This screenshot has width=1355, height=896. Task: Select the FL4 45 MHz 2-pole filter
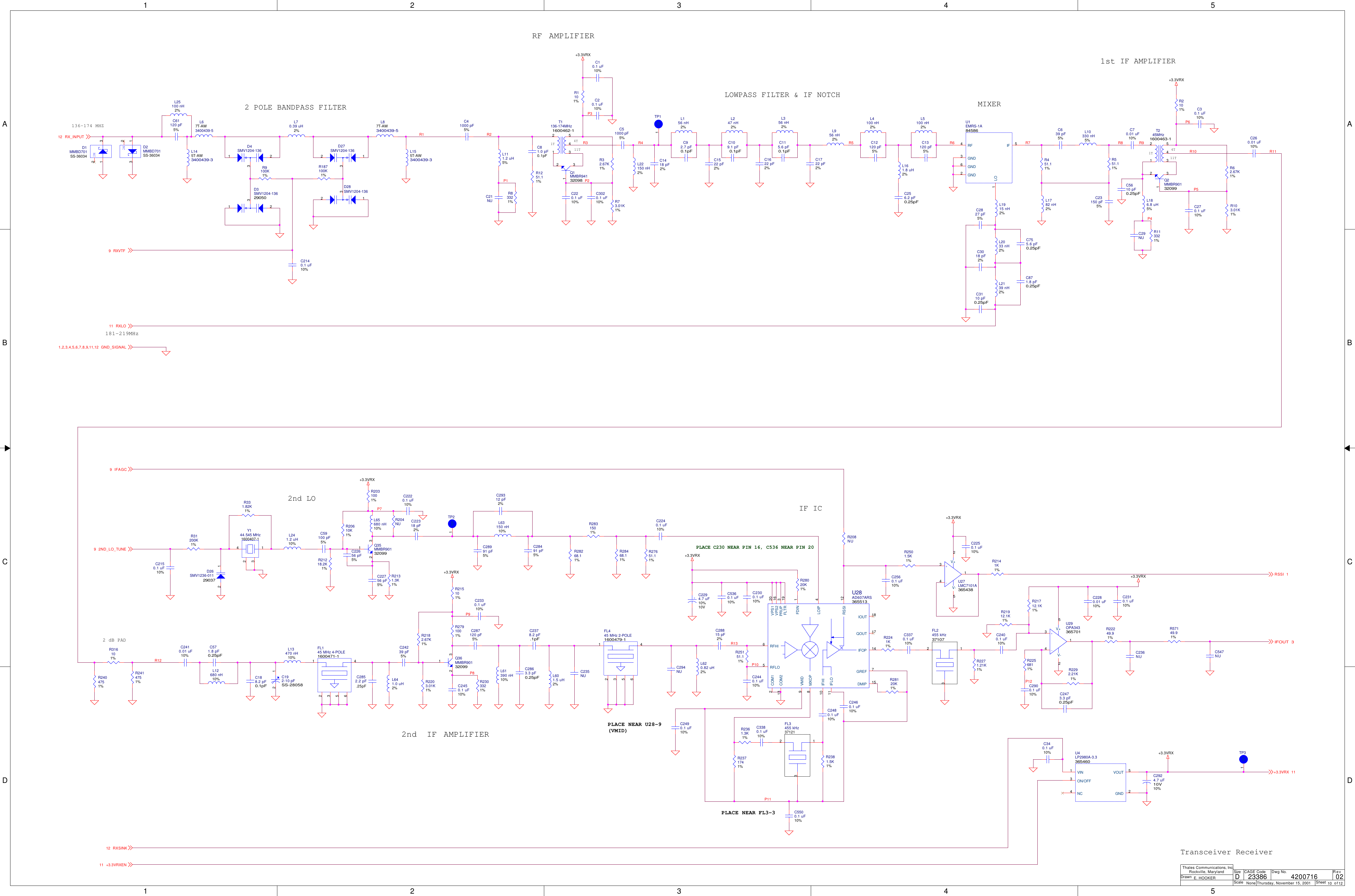[x=621, y=659]
